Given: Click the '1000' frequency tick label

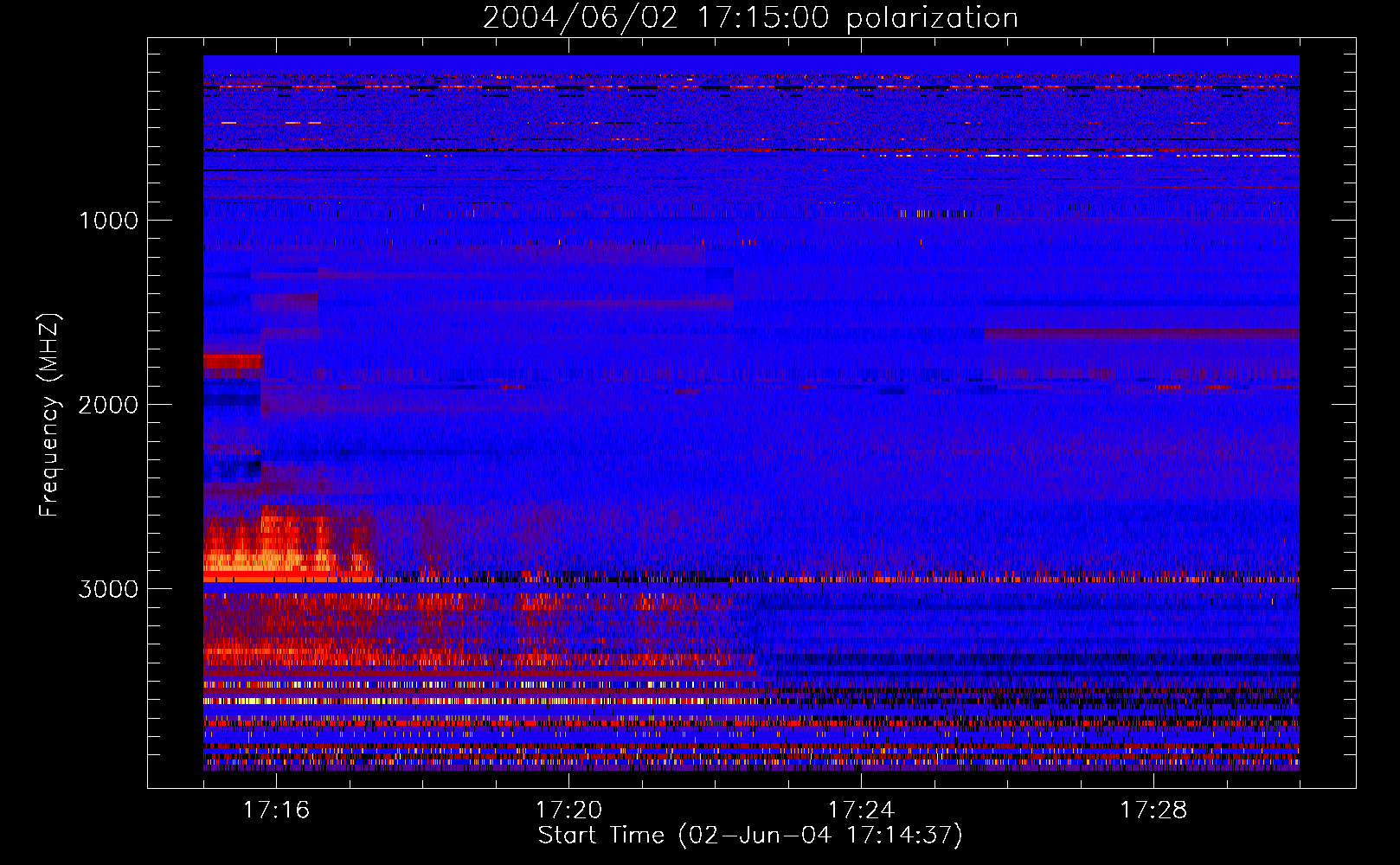Looking at the screenshot, I should (108, 221).
